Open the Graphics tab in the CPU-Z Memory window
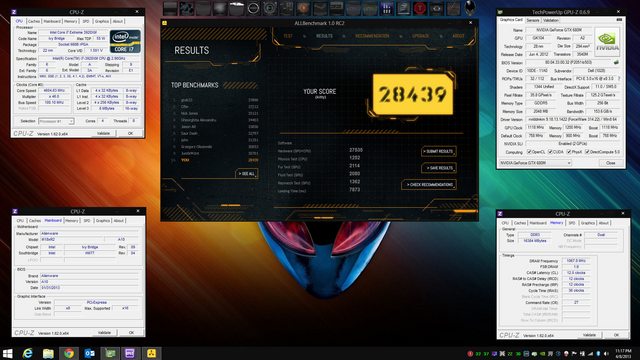640x360 pixels. [588, 223]
